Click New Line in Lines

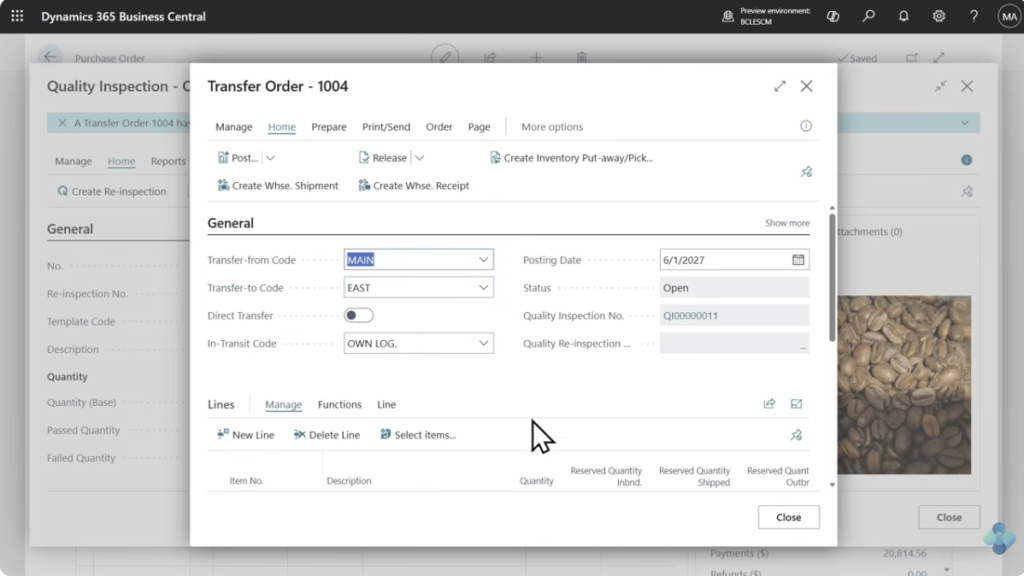pyautogui.click(x=246, y=435)
